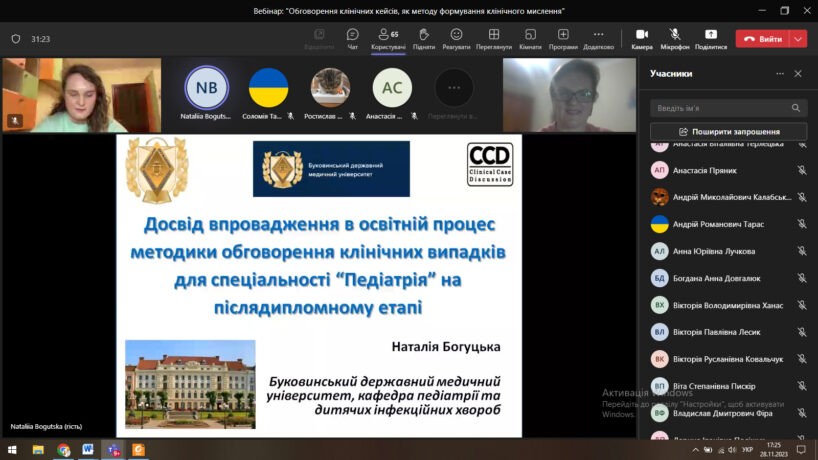Screen dimensions: 818x460
Task: Open the Chat (Чат) panel
Action: [352, 38]
